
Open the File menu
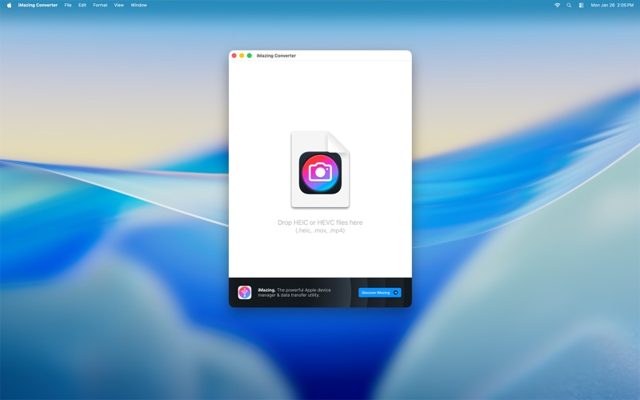click(68, 5)
